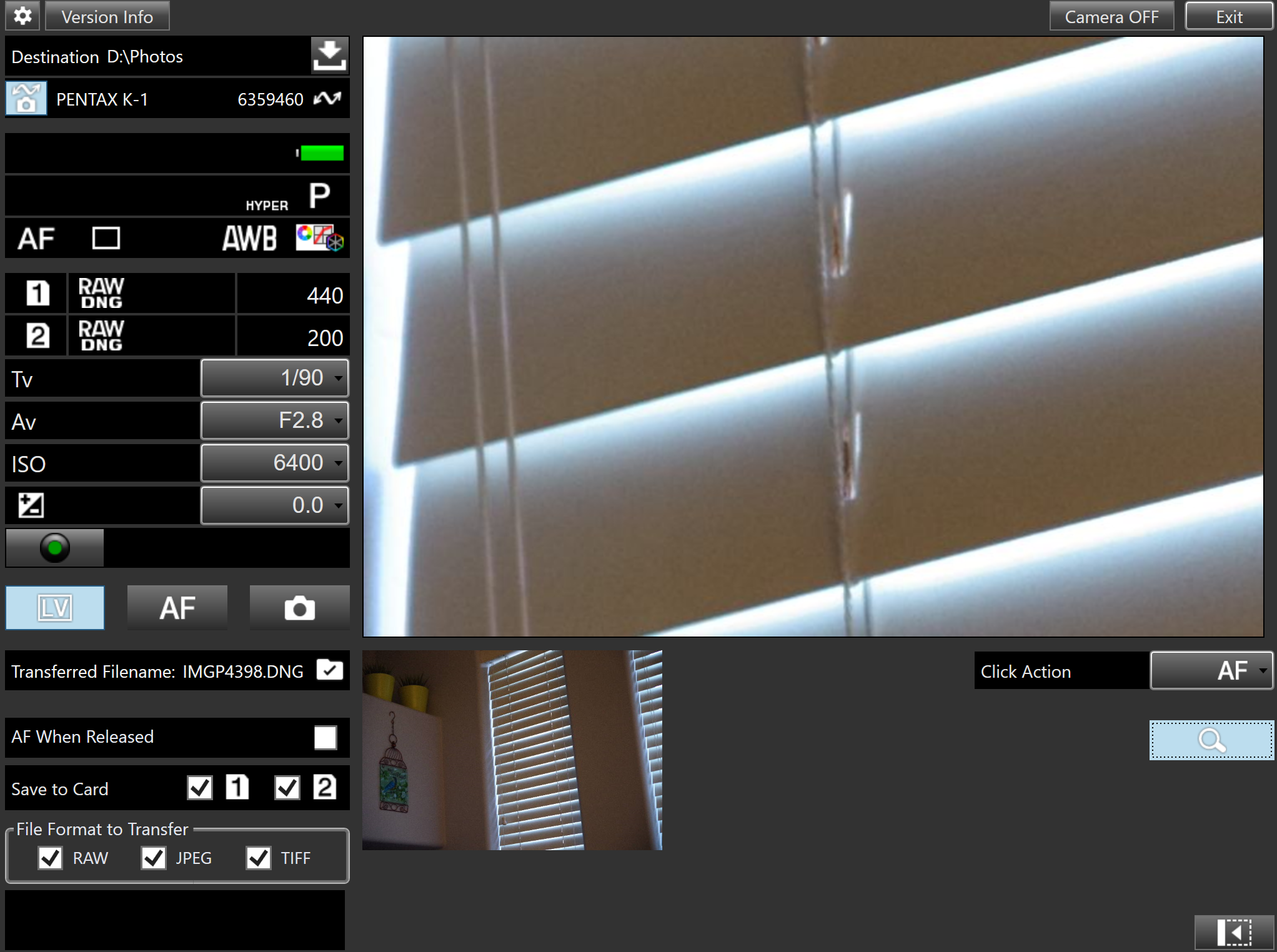Click the SD card slot 1 icon
1277x952 pixels.
coord(37,293)
